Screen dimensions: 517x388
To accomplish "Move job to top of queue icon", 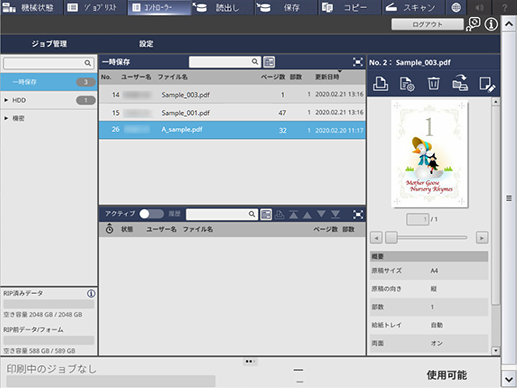I will (294, 214).
